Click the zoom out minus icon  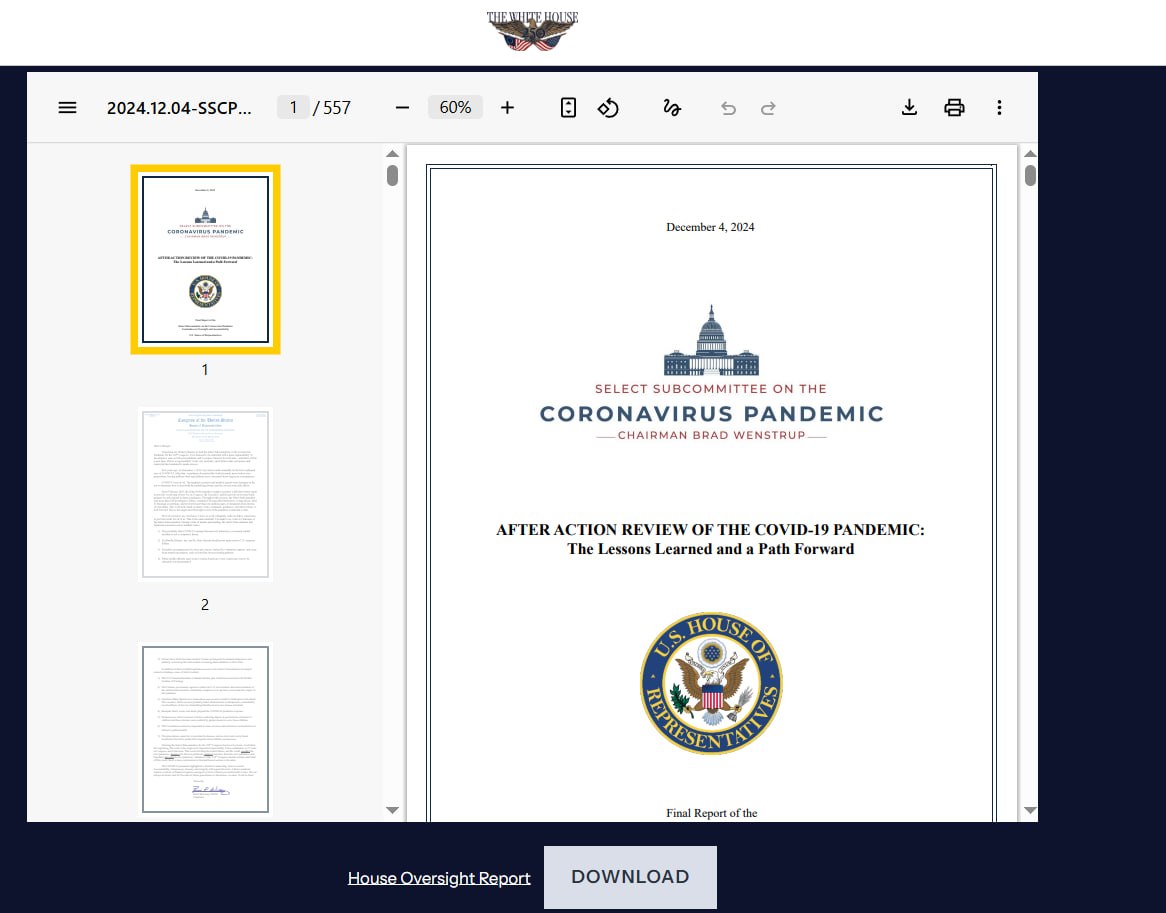402,108
